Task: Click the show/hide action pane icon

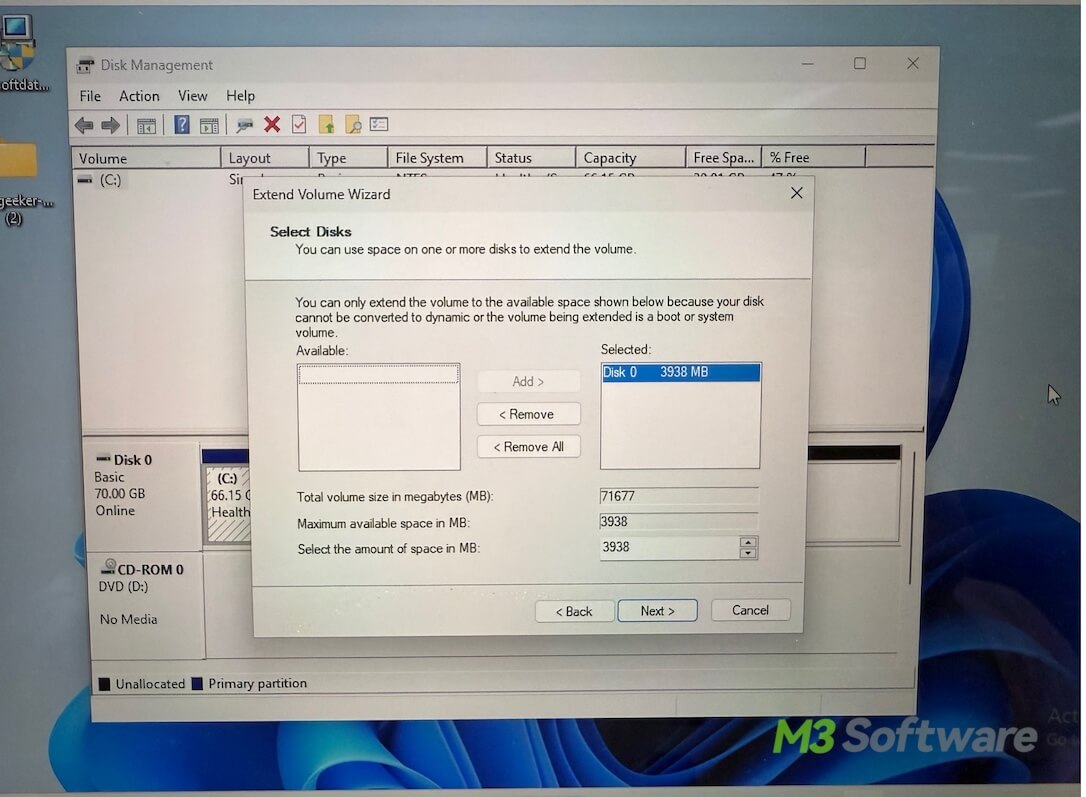Action: (209, 125)
